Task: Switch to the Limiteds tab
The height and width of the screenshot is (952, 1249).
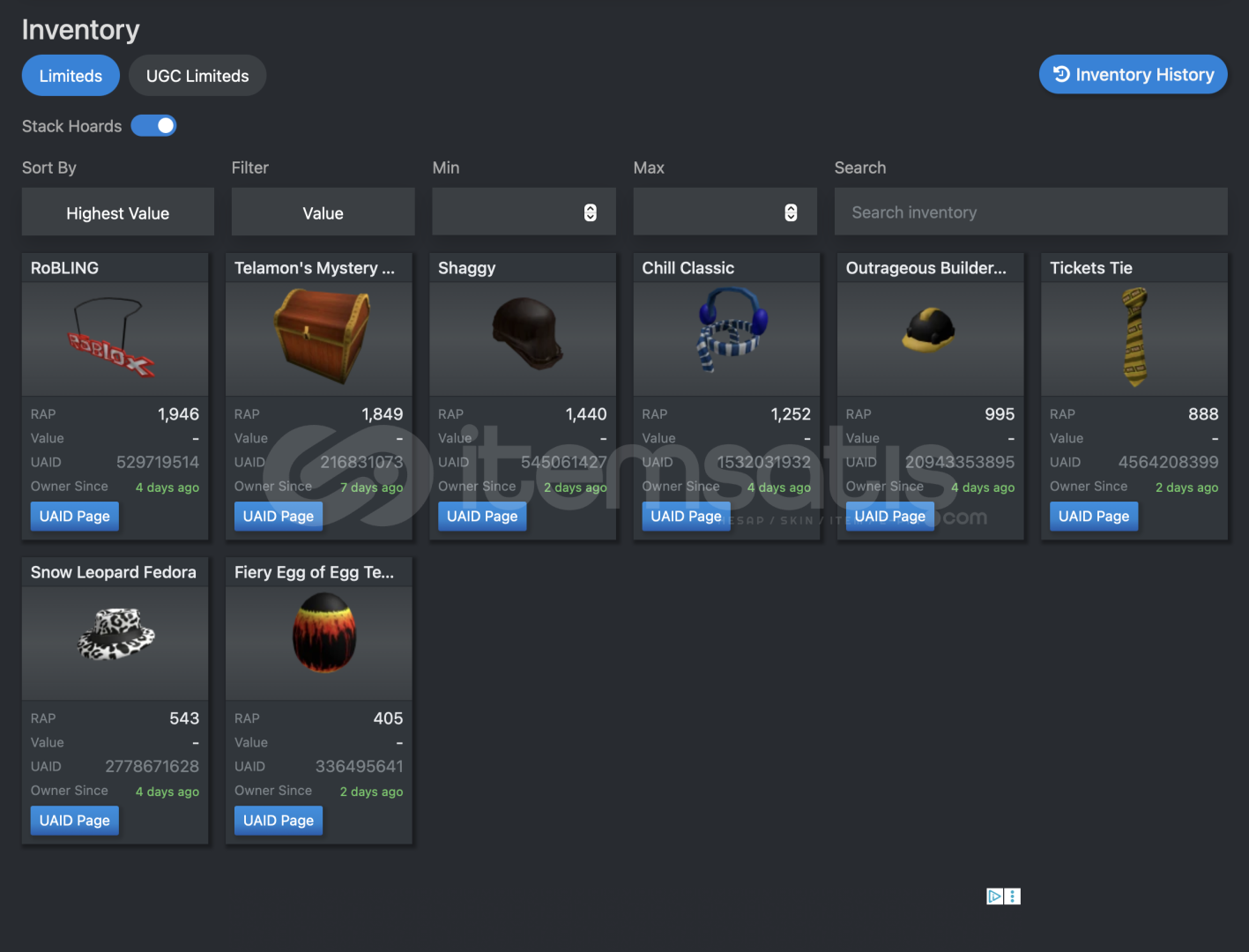Action: click(71, 76)
